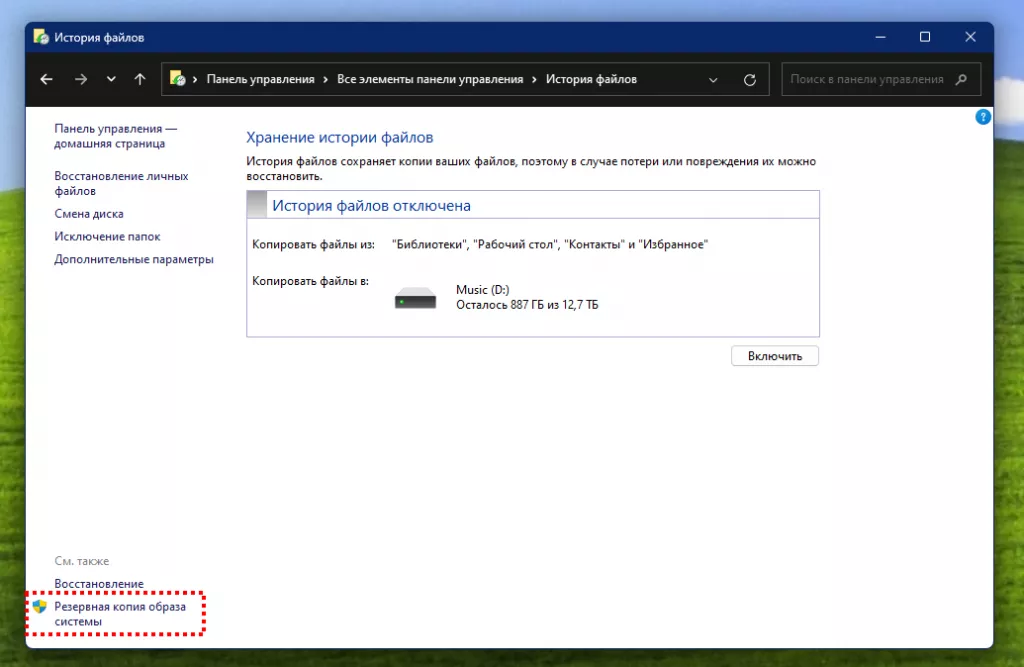Click the Восстановление link under См. также
Screen dimensions: 1024x667
pos(99,584)
